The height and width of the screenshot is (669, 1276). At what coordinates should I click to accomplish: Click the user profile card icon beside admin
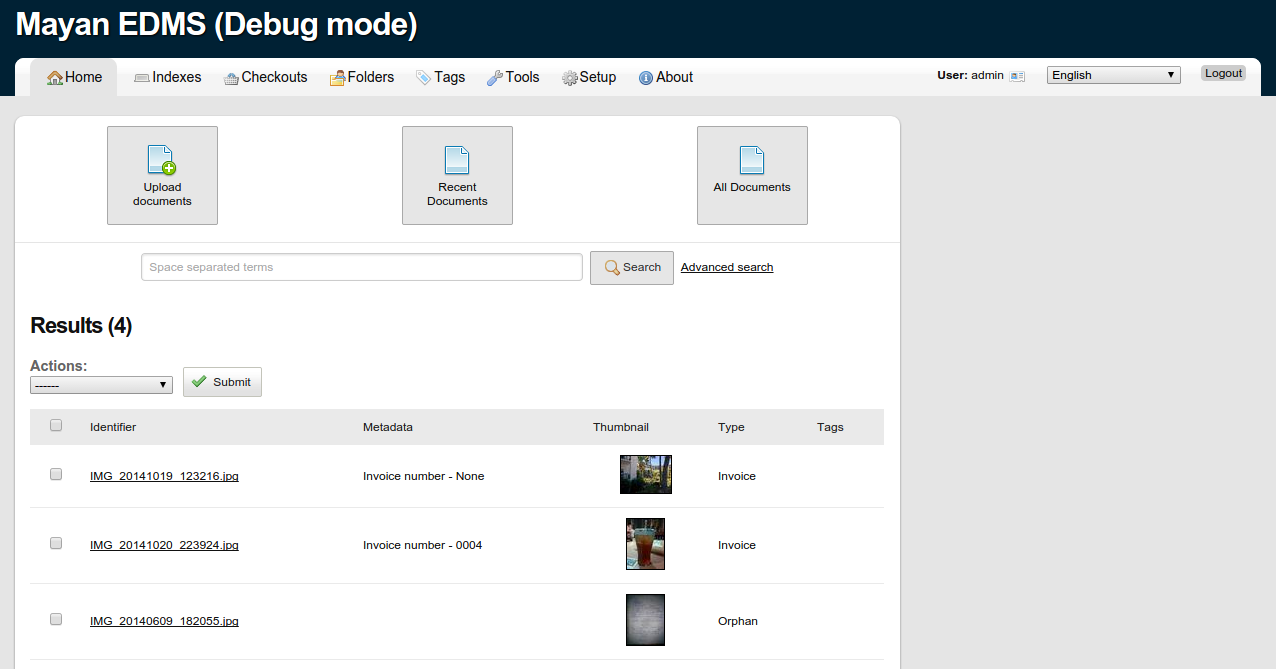point(1017,76)
